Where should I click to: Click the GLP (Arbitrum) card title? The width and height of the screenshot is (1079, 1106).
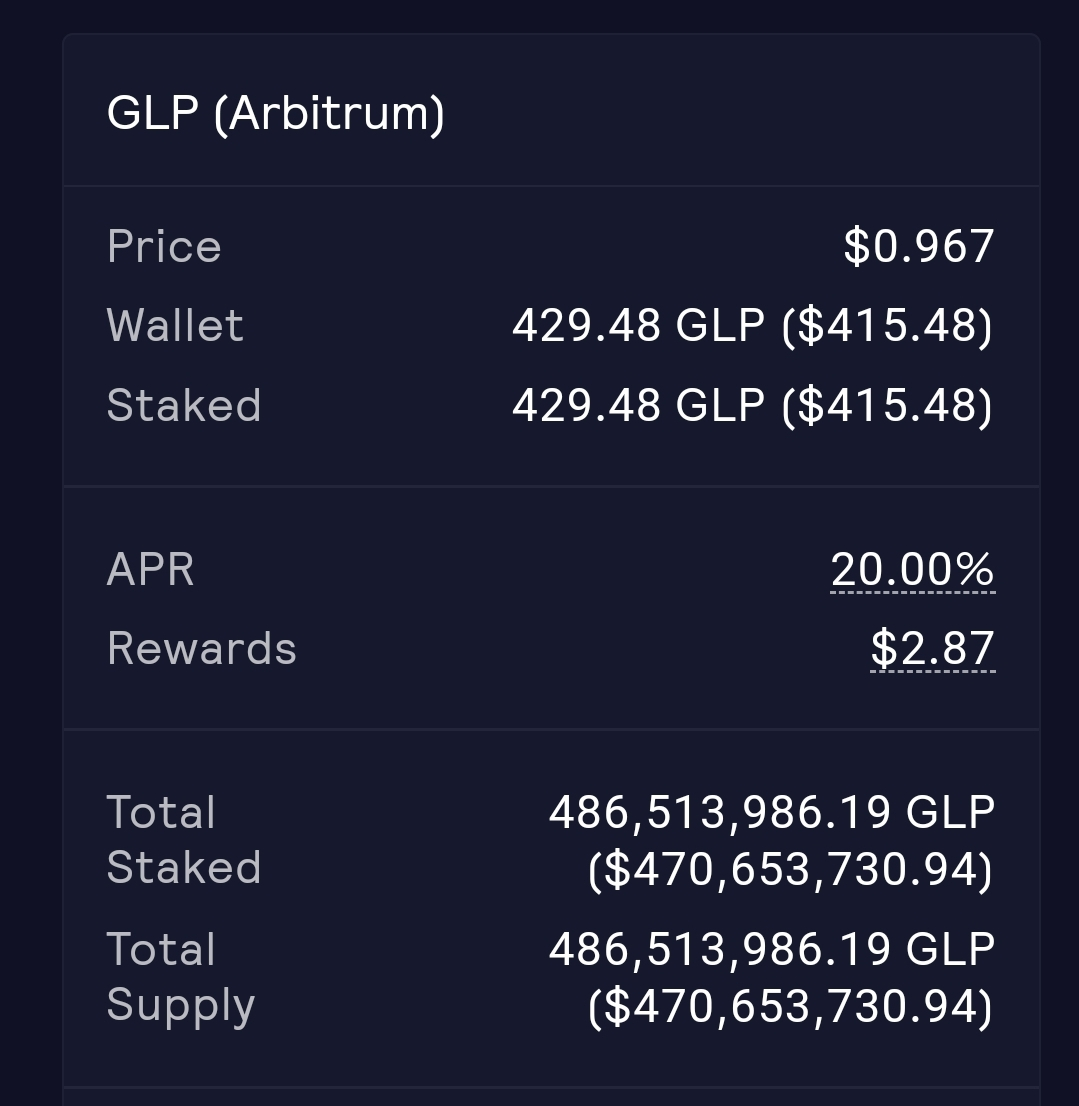tap(276, 113)
